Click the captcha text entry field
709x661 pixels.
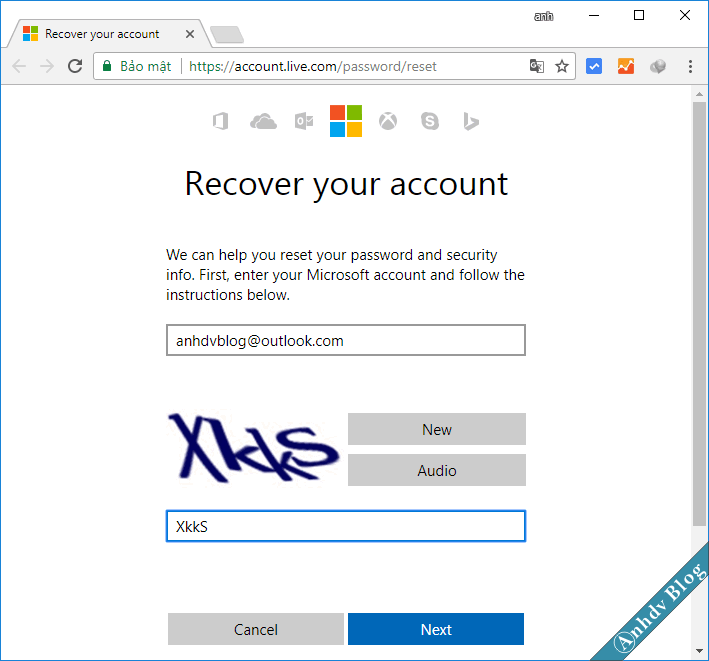click(346, 526)
